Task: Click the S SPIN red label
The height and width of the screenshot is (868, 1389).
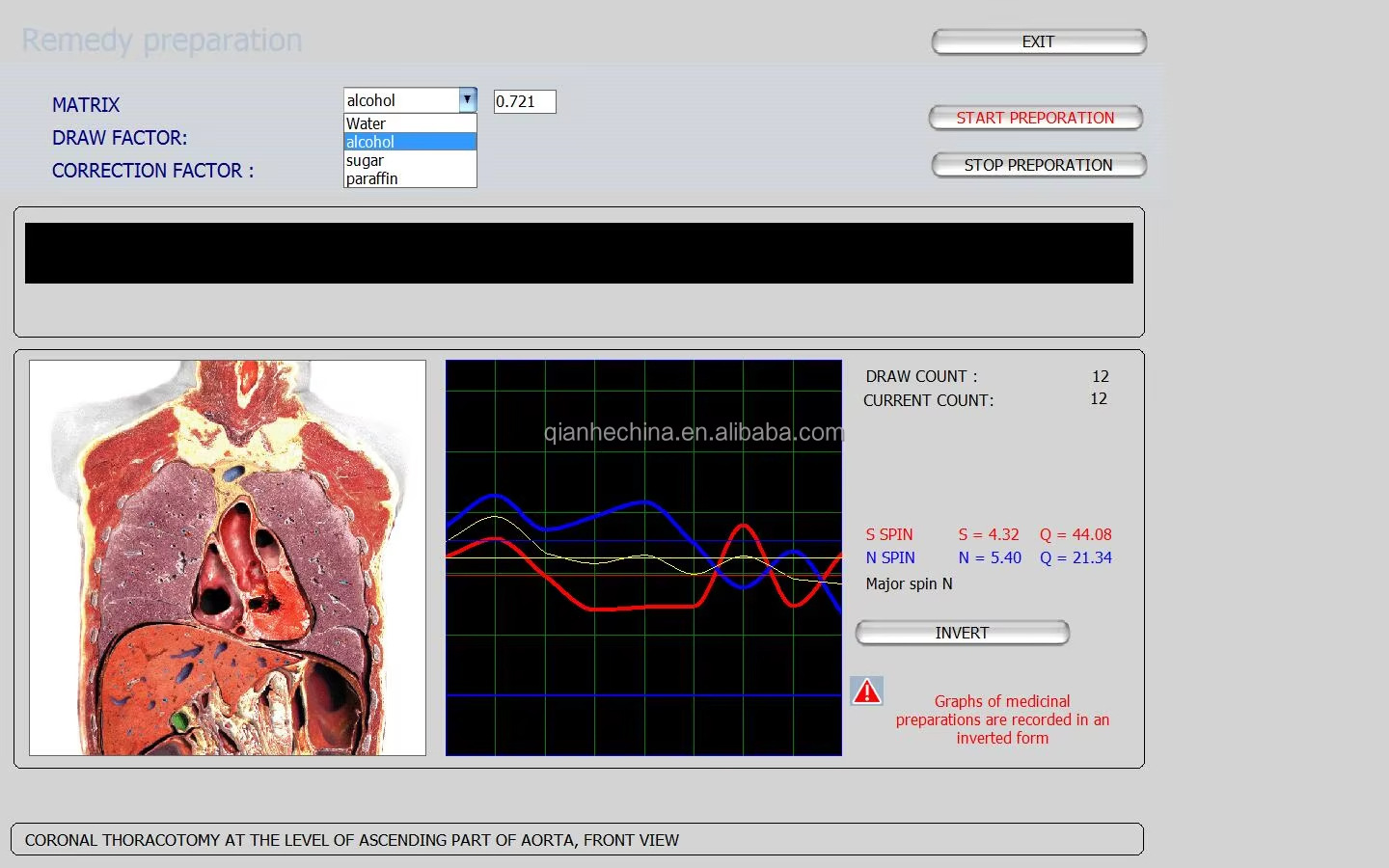Action: (888, 534)
